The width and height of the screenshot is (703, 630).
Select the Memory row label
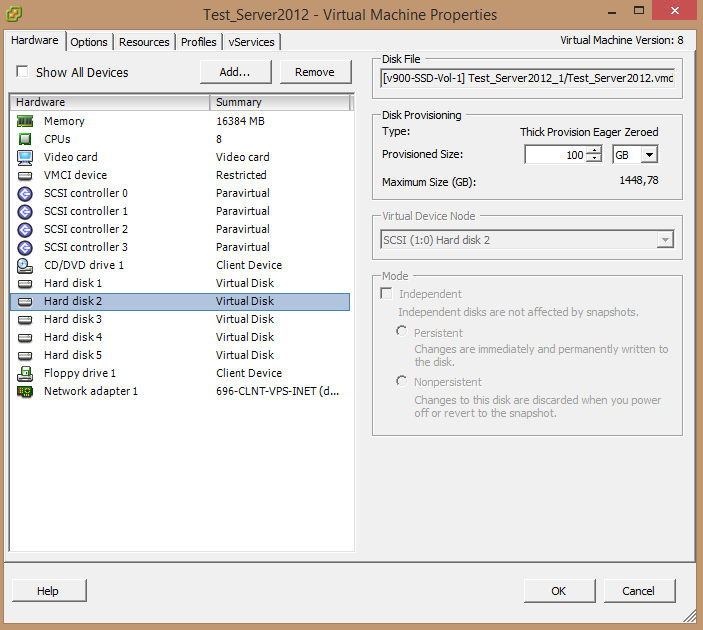click(64, 121)
